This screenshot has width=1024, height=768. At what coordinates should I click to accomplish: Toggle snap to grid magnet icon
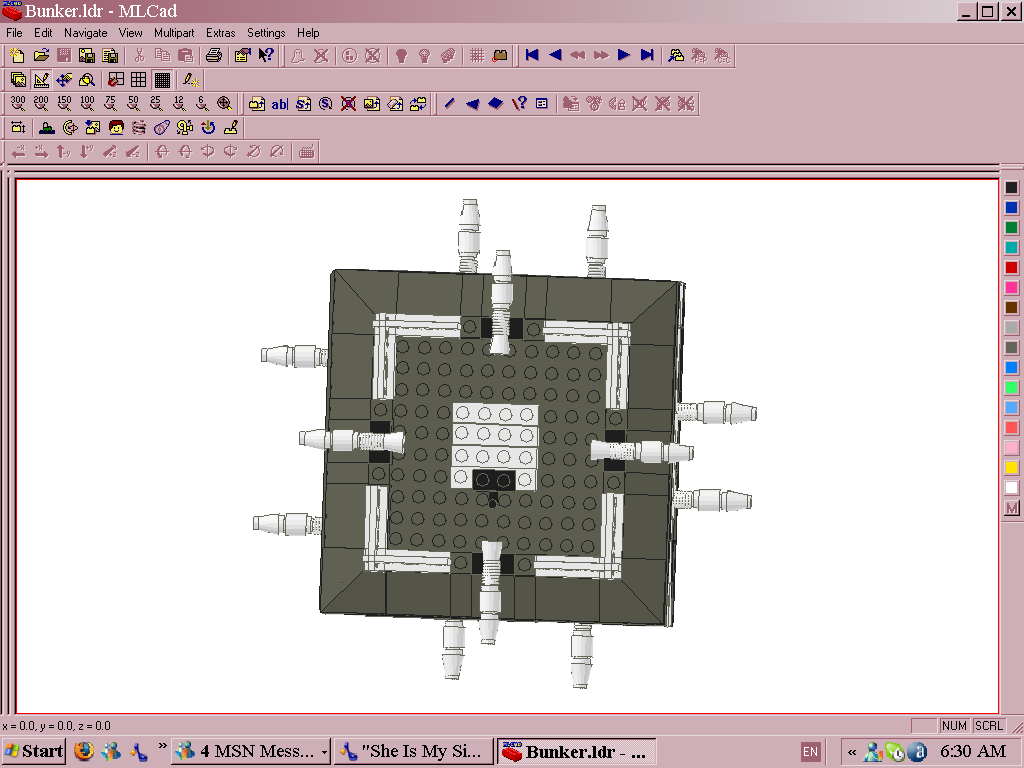coord(116,80)
